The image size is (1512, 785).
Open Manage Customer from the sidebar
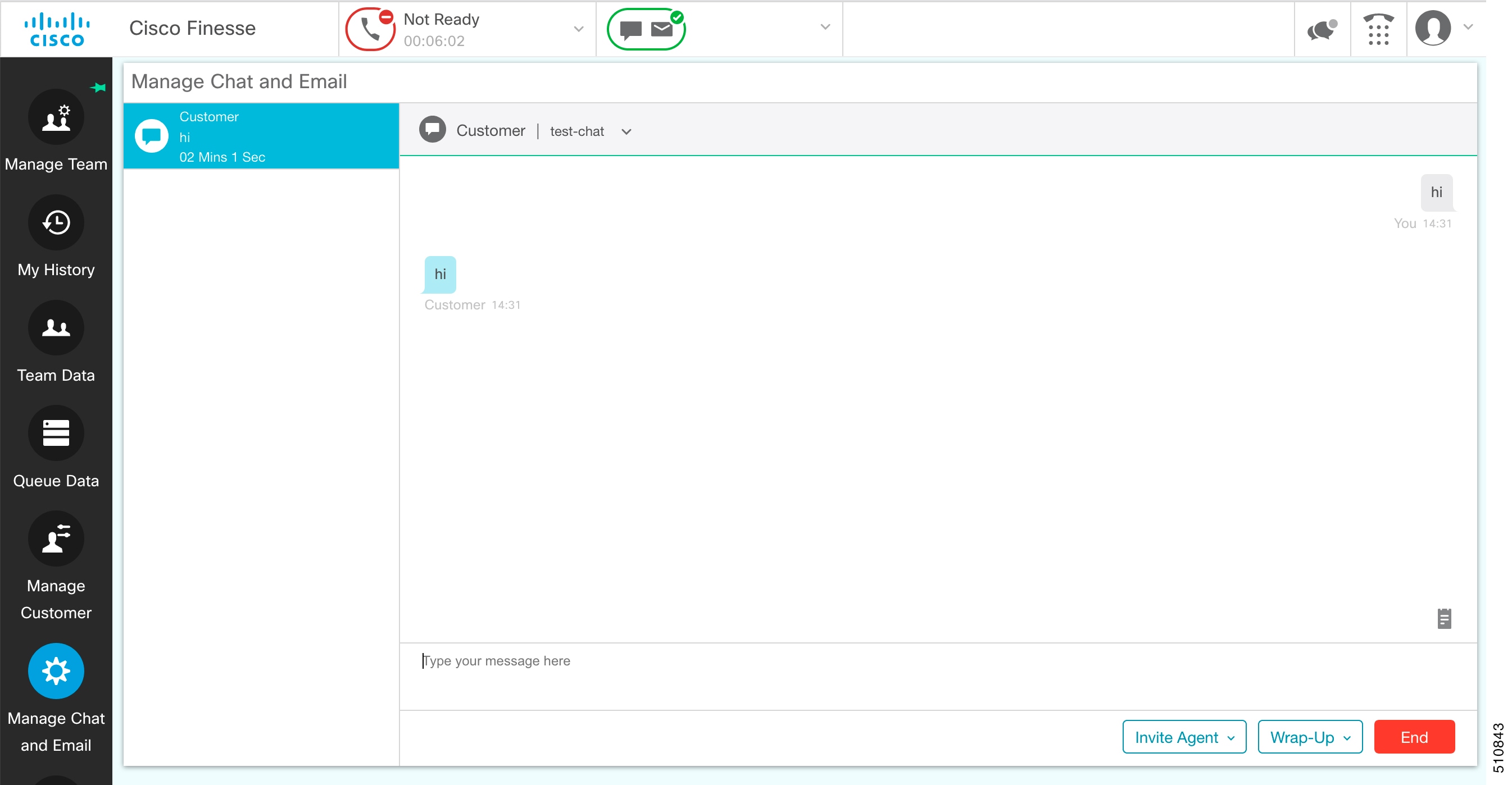pos(56,538)
